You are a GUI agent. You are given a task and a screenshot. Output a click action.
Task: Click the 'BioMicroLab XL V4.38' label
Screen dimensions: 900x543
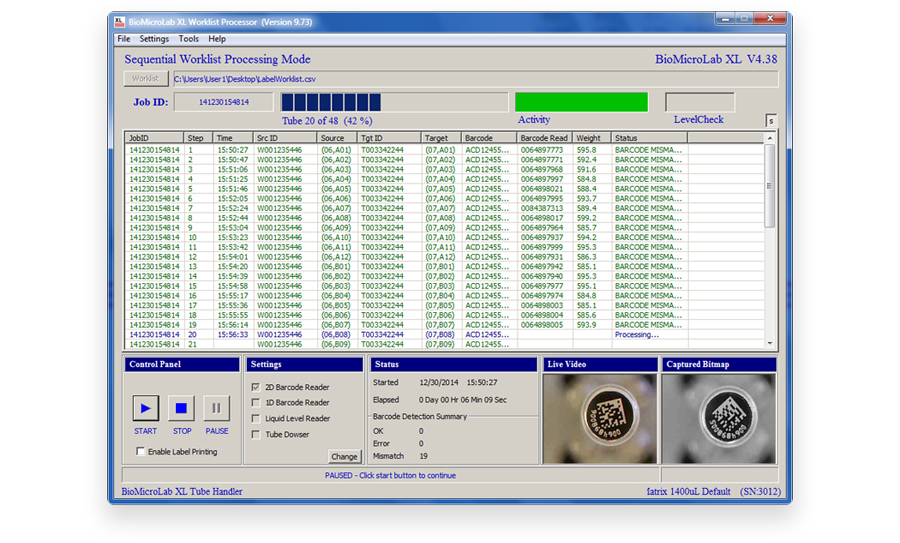(x=716, y=60)
